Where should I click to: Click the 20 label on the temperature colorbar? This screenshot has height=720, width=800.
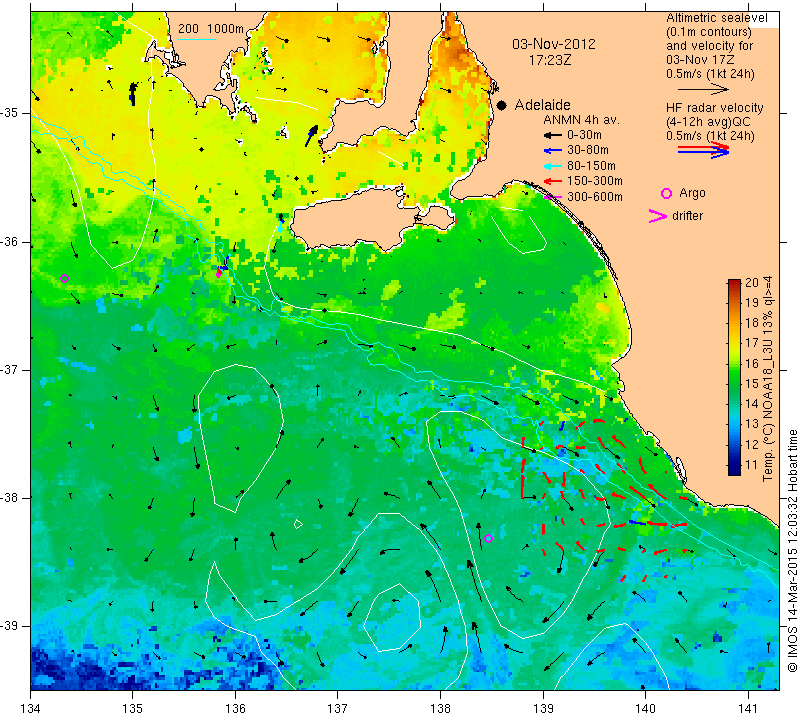pyautogui.click(x=752, y=283)
